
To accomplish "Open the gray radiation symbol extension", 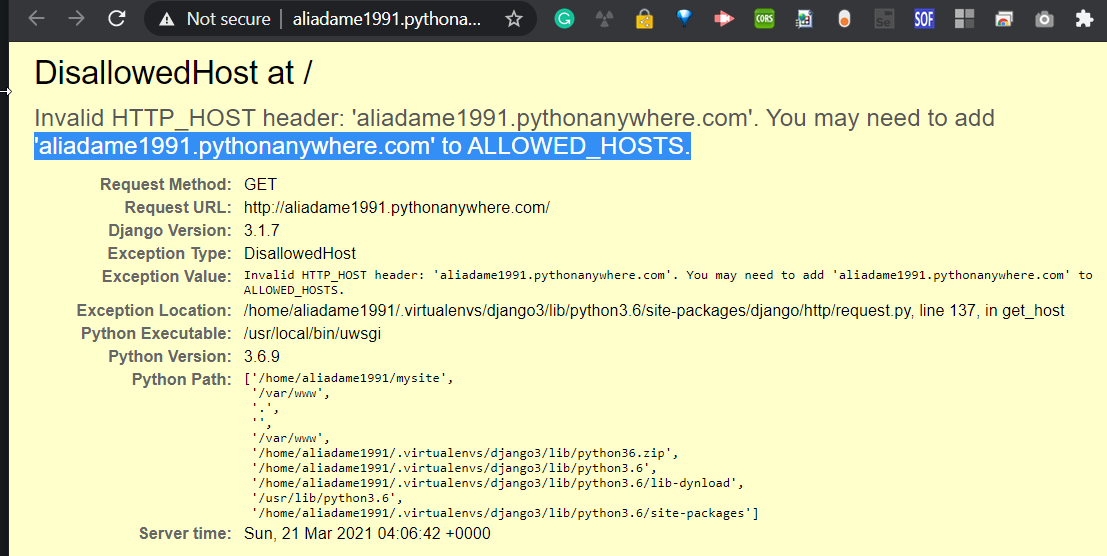I will (x=604, y=19).
